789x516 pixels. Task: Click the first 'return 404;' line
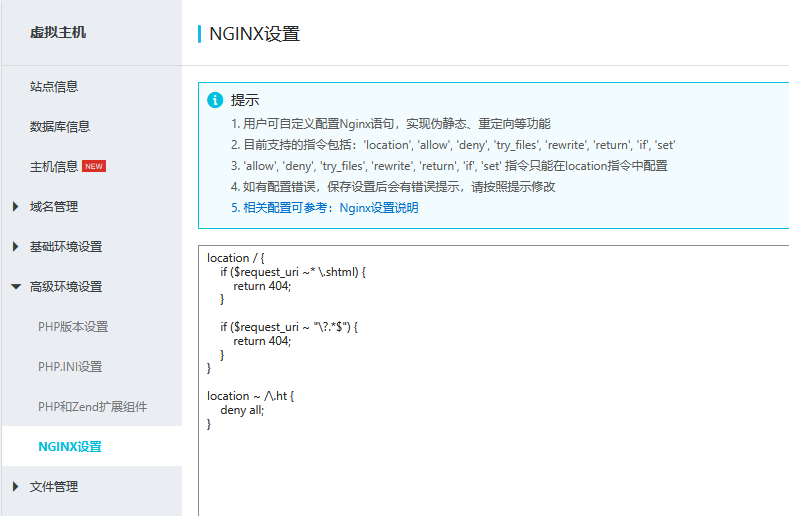(x=262, y=286)
